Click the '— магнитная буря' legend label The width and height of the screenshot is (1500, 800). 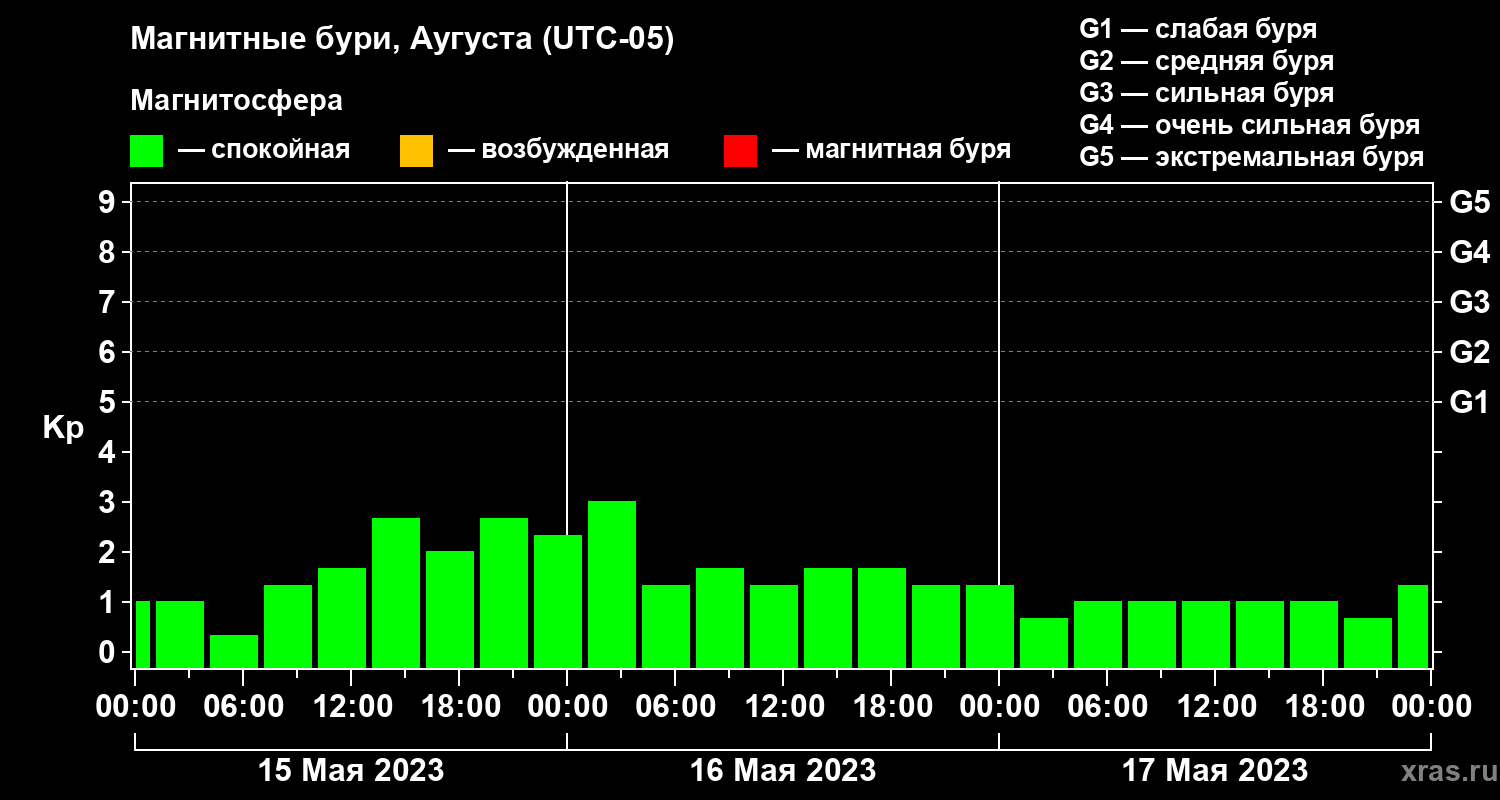coord(891,151)
